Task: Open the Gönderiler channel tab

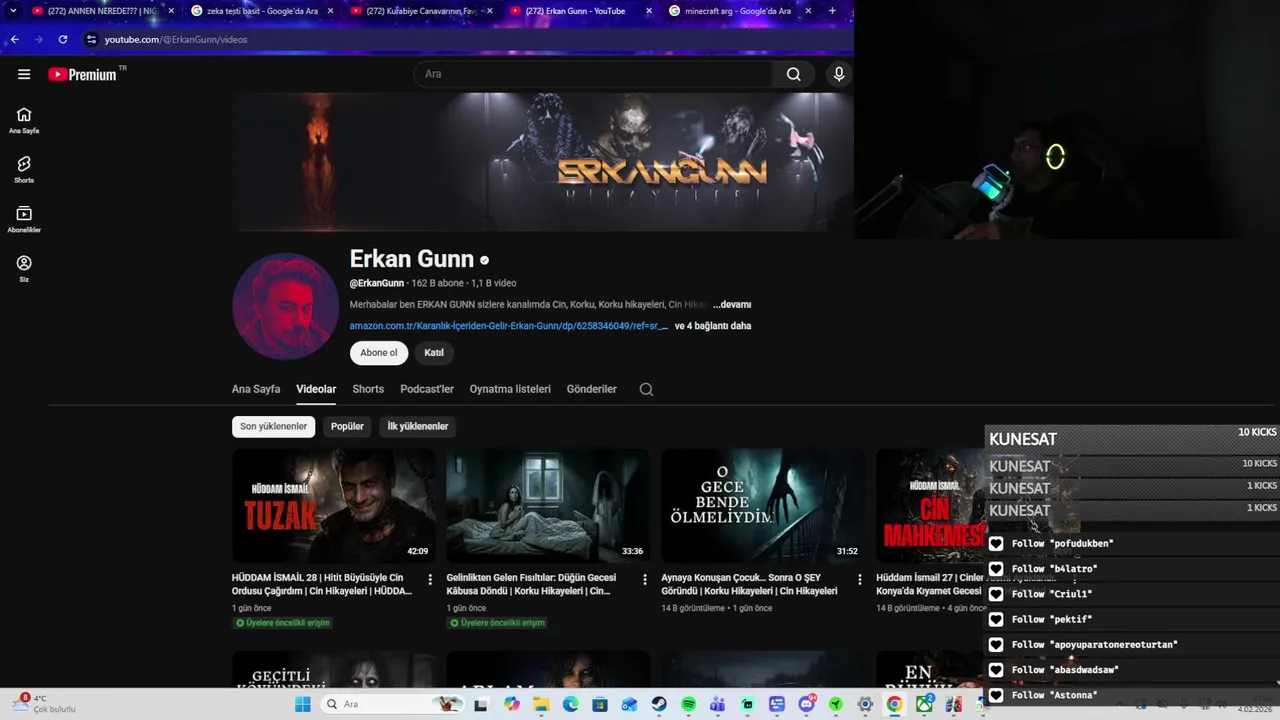Action: [592, 389]
